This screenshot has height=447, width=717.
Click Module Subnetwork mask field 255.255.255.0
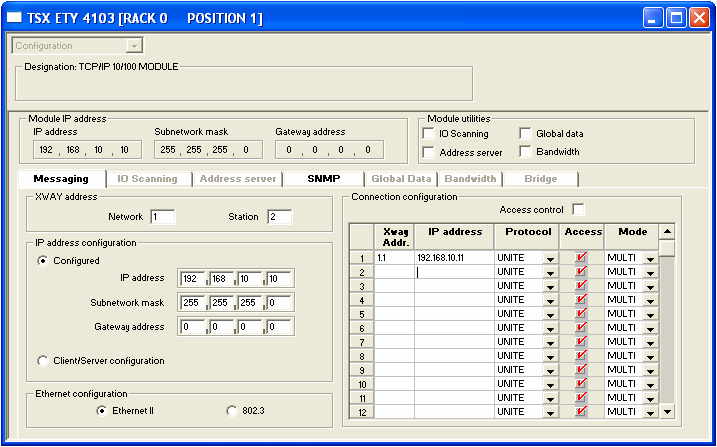209,150
